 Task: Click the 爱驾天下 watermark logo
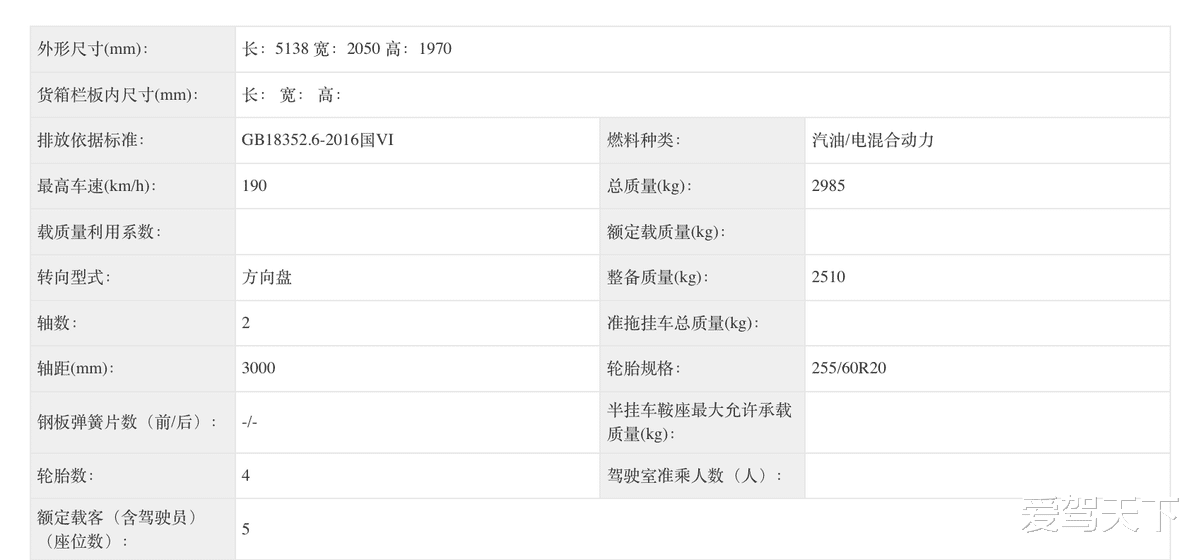point(1099,517)
